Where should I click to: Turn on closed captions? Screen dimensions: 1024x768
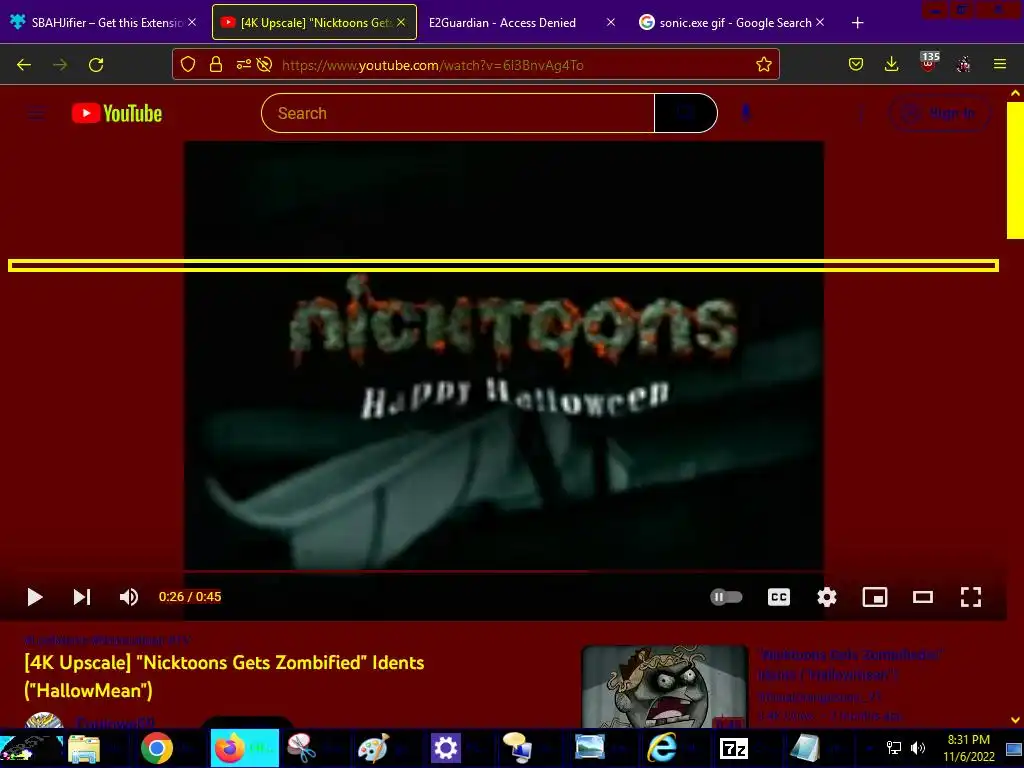point(778,597)
